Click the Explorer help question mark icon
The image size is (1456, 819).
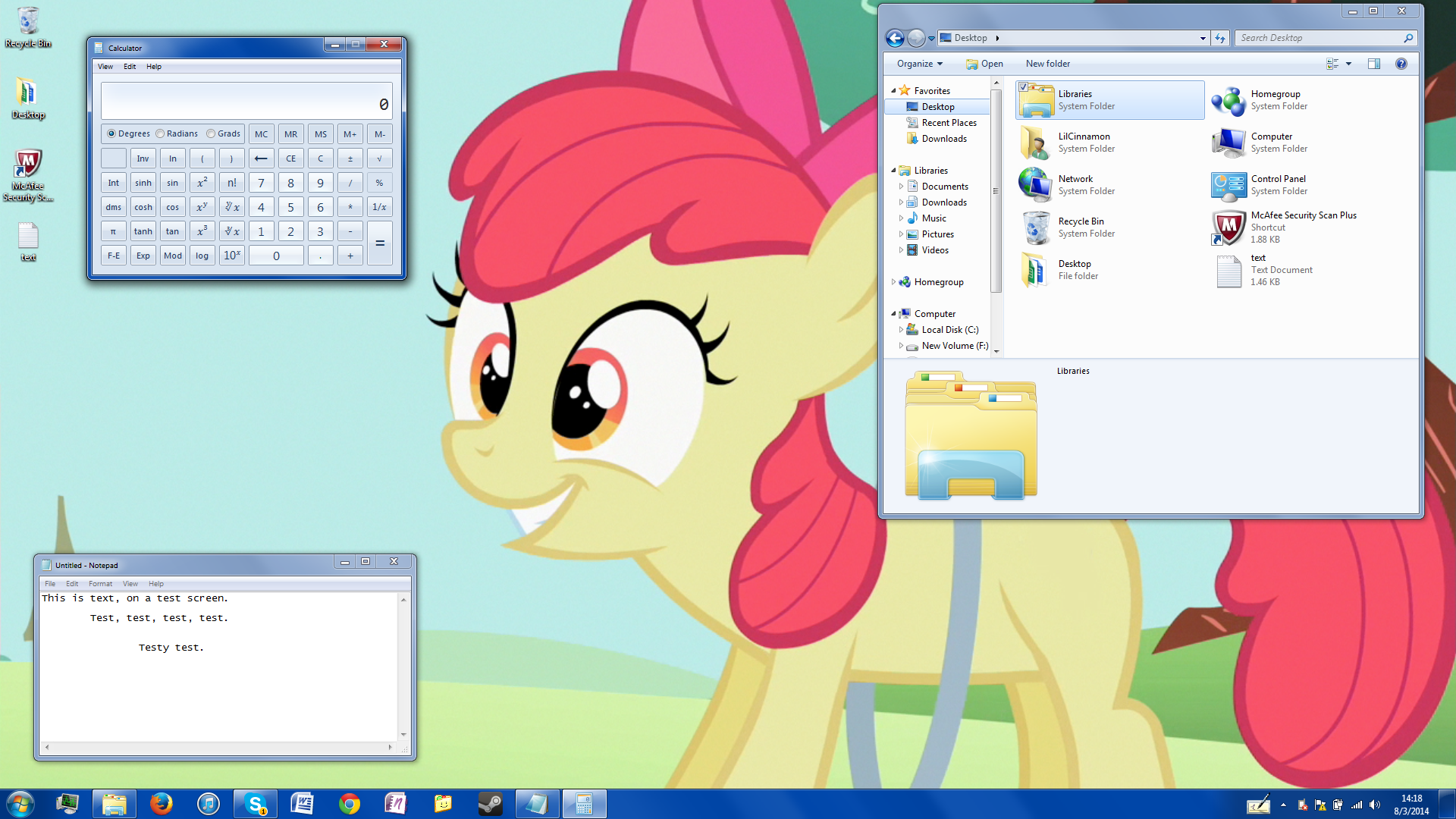coord(1401,64)
